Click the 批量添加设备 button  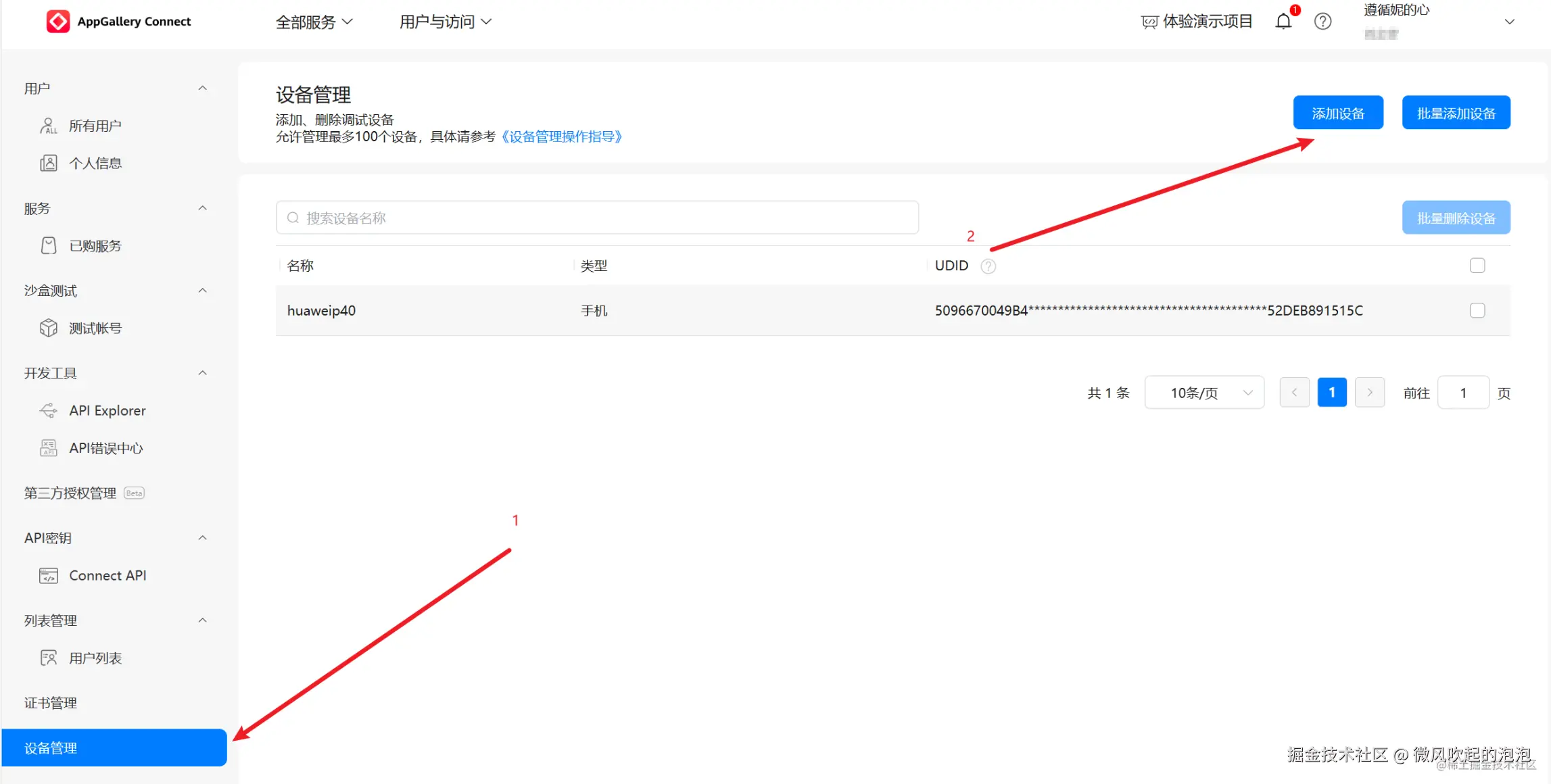[x=1456, y=113]
